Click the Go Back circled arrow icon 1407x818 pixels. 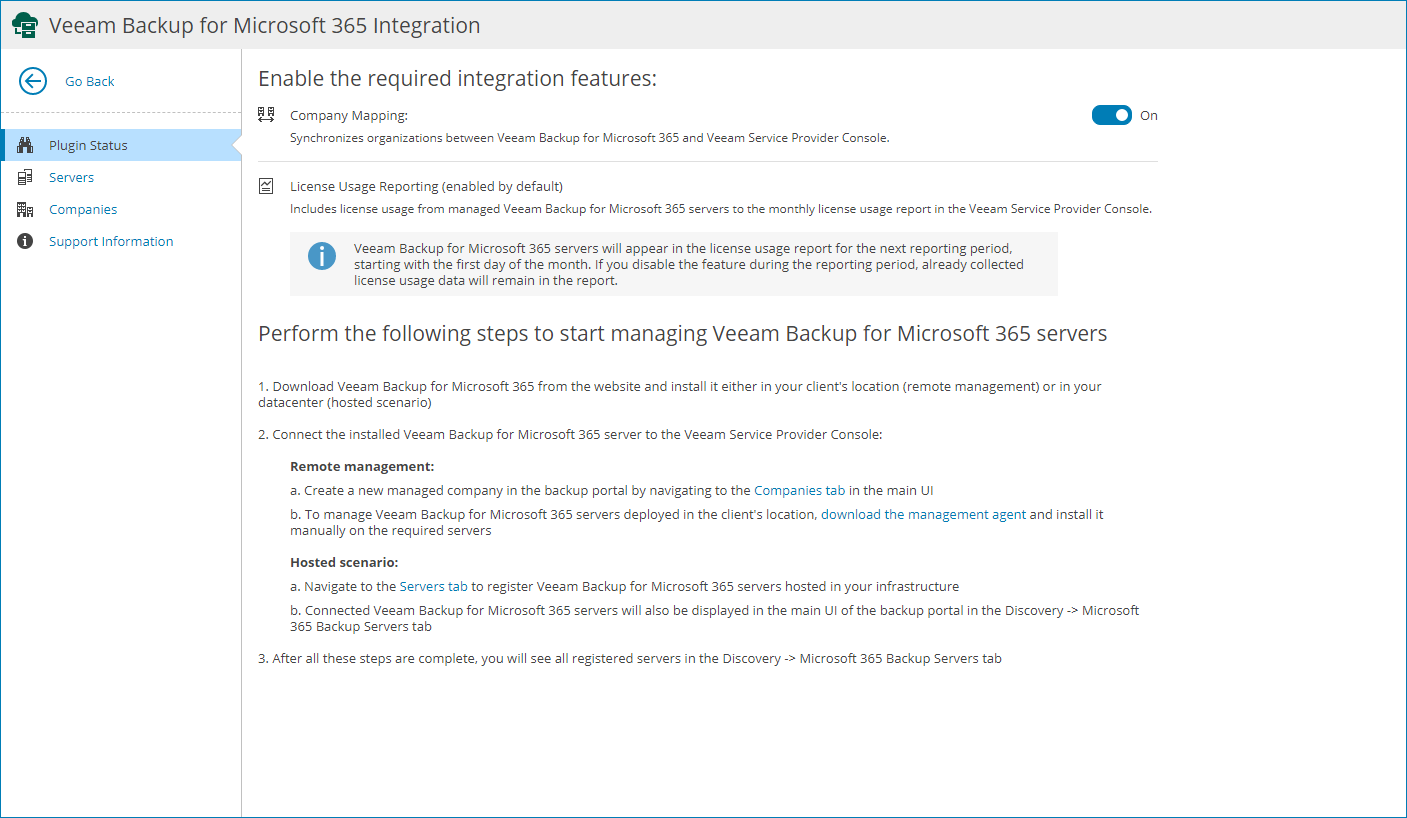[x=33, y=81]
